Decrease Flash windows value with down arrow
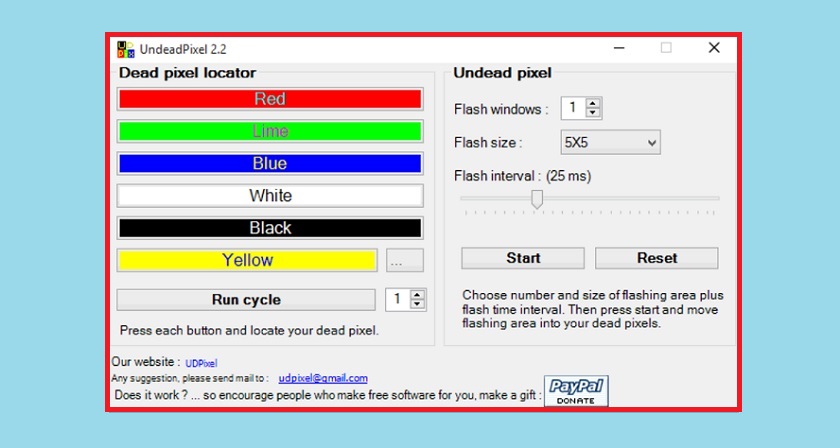Screen dimensions: 840x448 coord(592,113)
